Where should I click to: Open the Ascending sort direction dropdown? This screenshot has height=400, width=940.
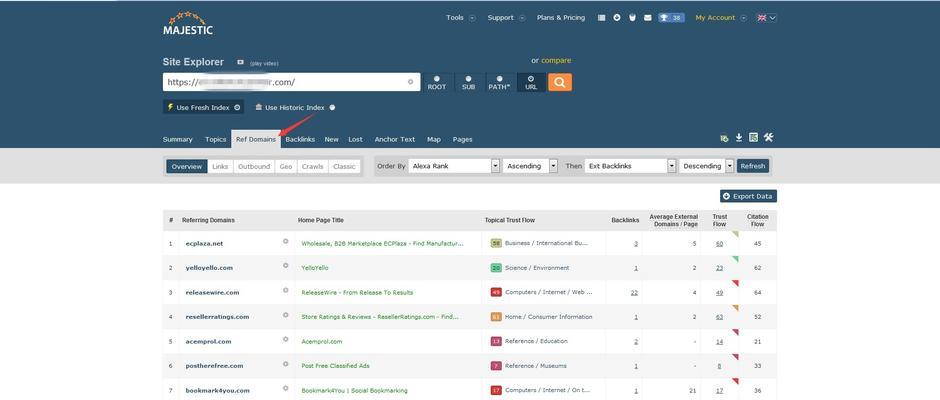coord(530,166)
